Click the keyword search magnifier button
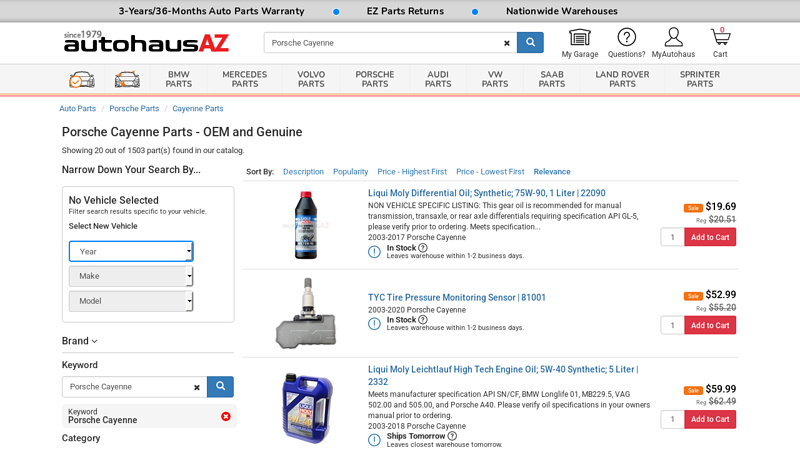Viewport: 800px width, 450px height. click(221, 386)
